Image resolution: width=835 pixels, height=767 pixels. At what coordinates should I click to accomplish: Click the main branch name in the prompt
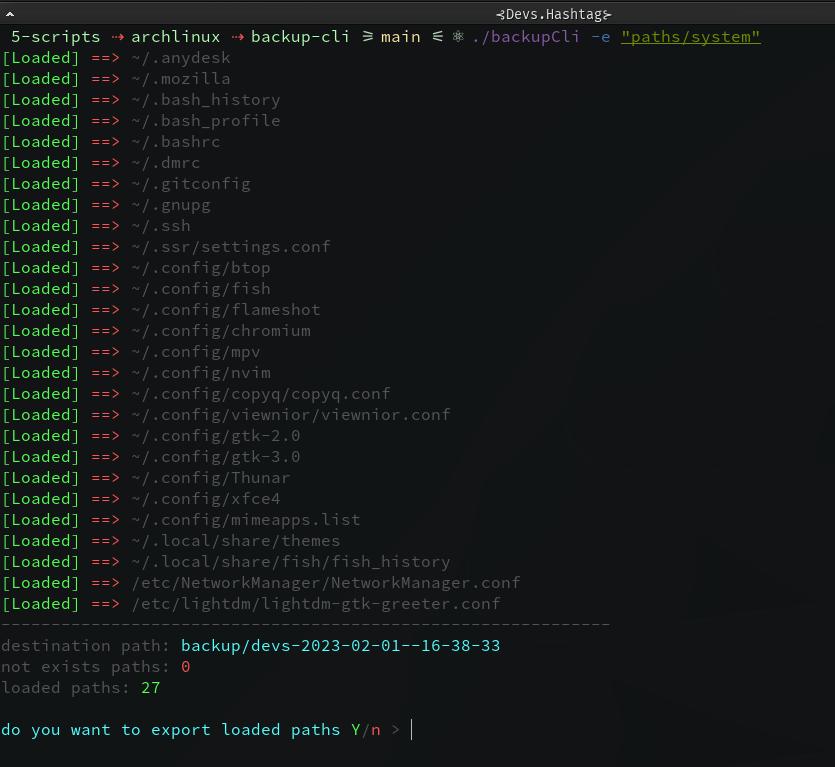pos(400,37)
